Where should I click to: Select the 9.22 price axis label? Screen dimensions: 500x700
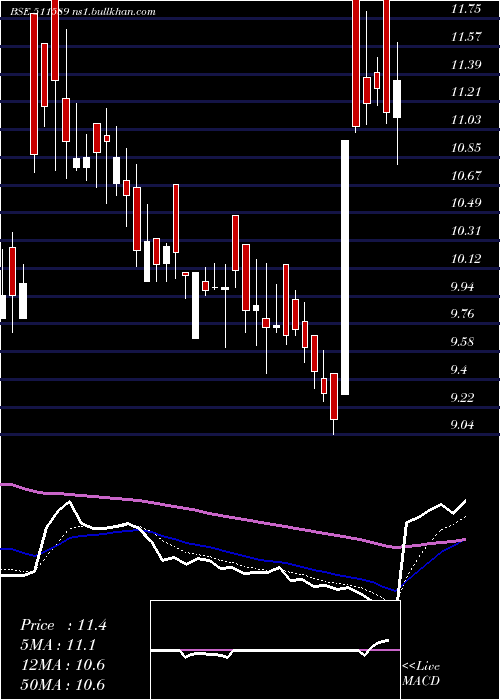point(462,397)
